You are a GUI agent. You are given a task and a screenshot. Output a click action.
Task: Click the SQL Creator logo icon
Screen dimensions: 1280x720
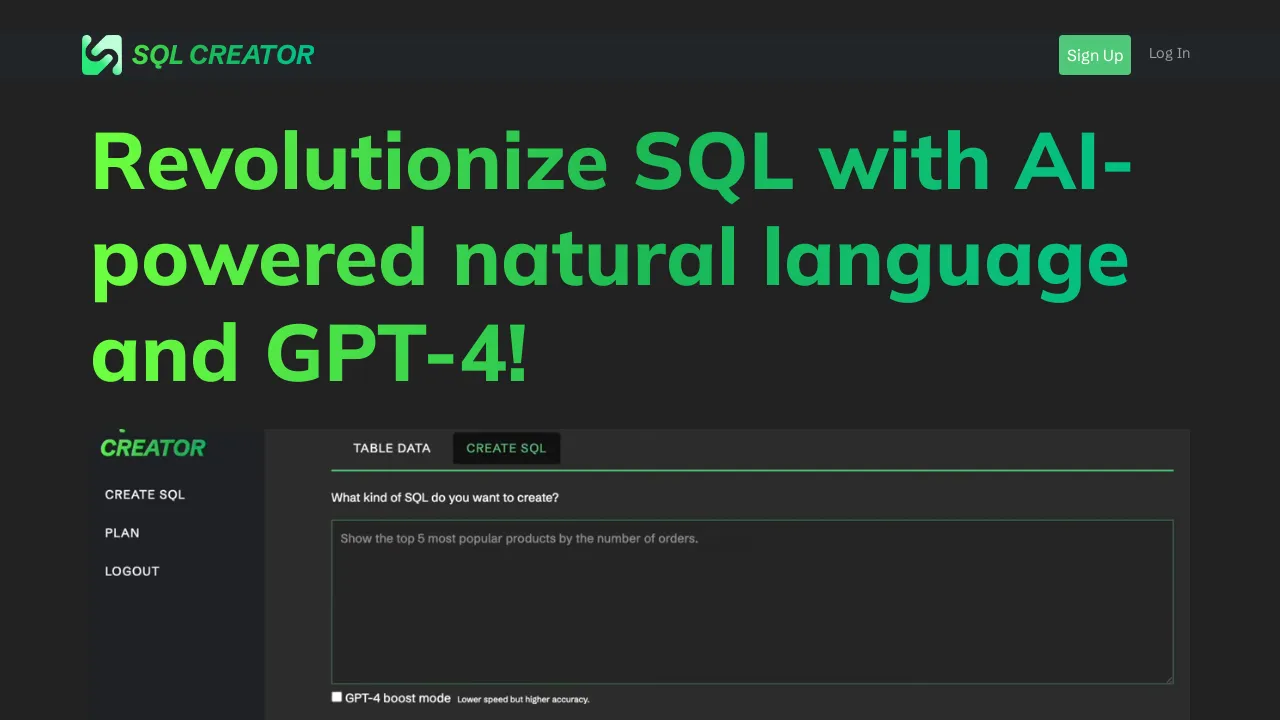[x=101, y=55]
